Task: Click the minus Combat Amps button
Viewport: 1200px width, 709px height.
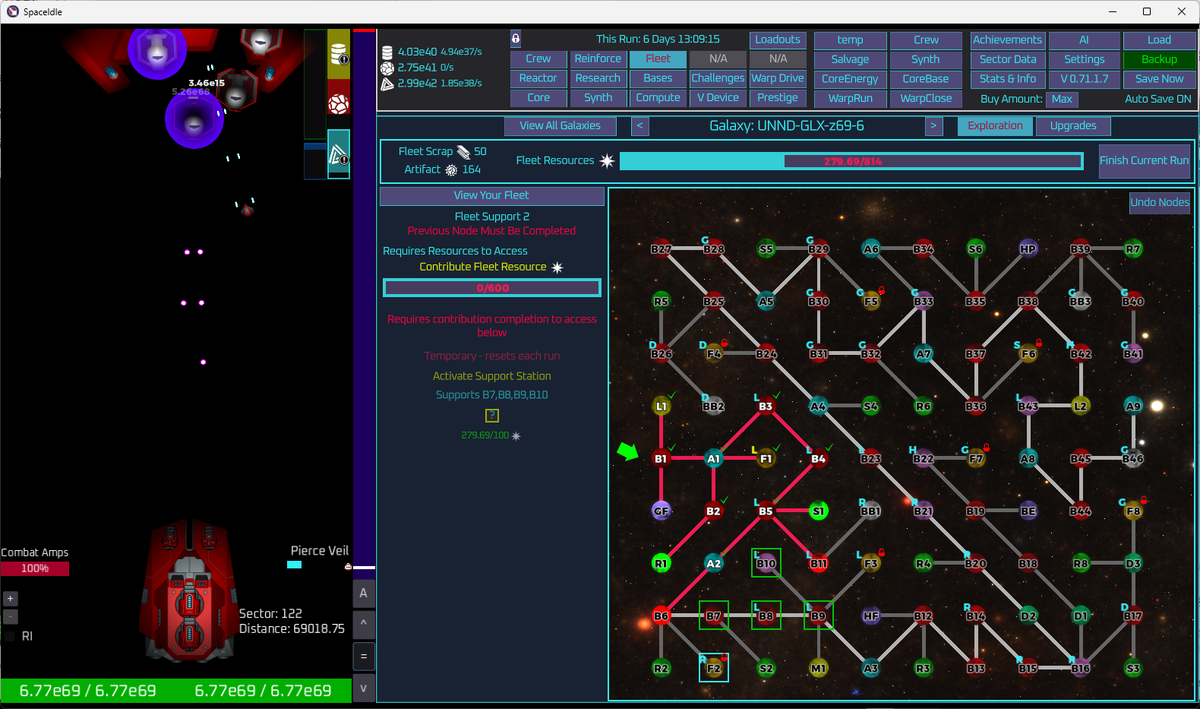Action: point(10,616)
